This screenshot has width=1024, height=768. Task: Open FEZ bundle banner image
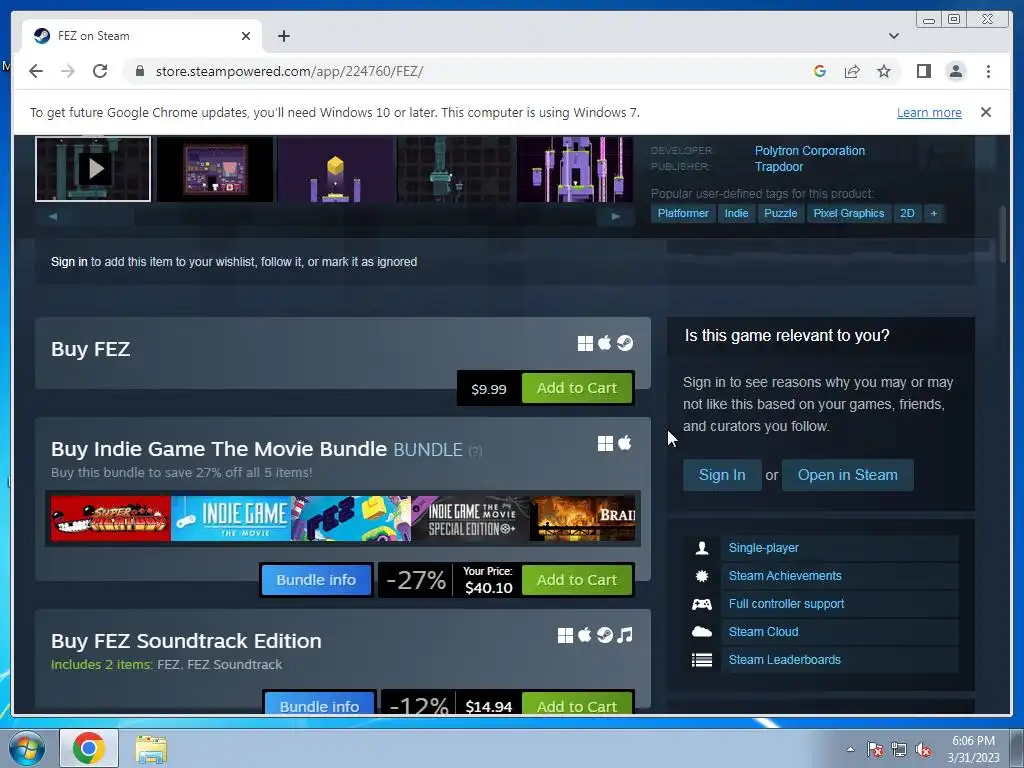point(351,519)
